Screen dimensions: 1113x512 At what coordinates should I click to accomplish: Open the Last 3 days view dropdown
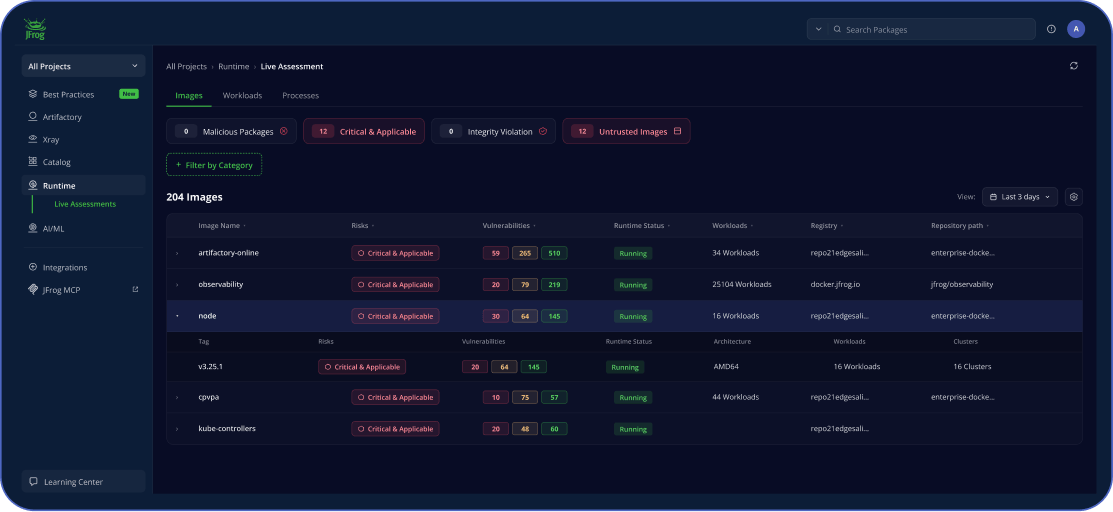click(x=1020, y=197)
